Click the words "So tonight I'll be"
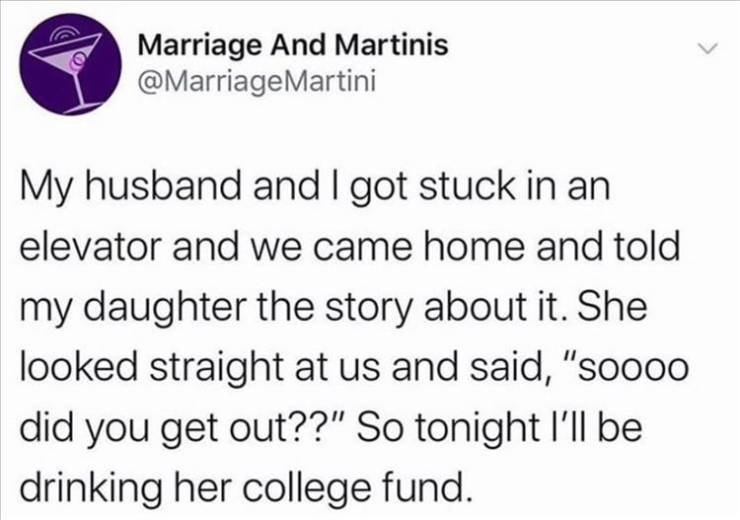This screenshot has width=740, height=520. (x=501, y=428)
